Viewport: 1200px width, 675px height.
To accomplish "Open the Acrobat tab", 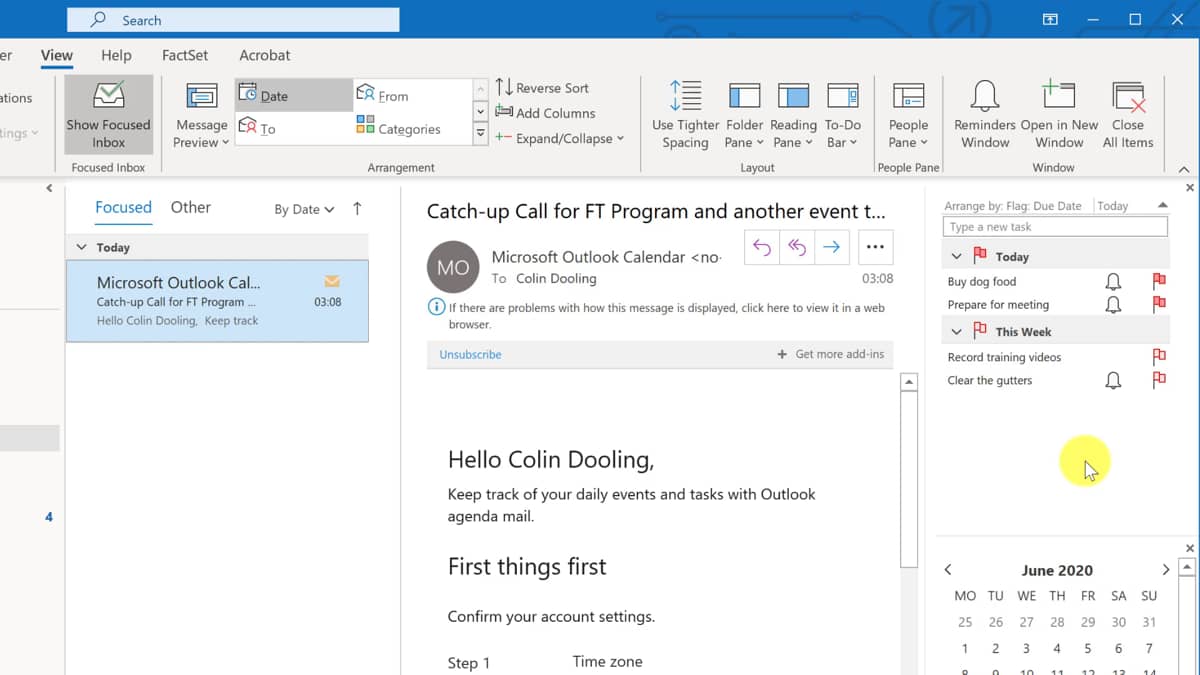I will point(265,55).
